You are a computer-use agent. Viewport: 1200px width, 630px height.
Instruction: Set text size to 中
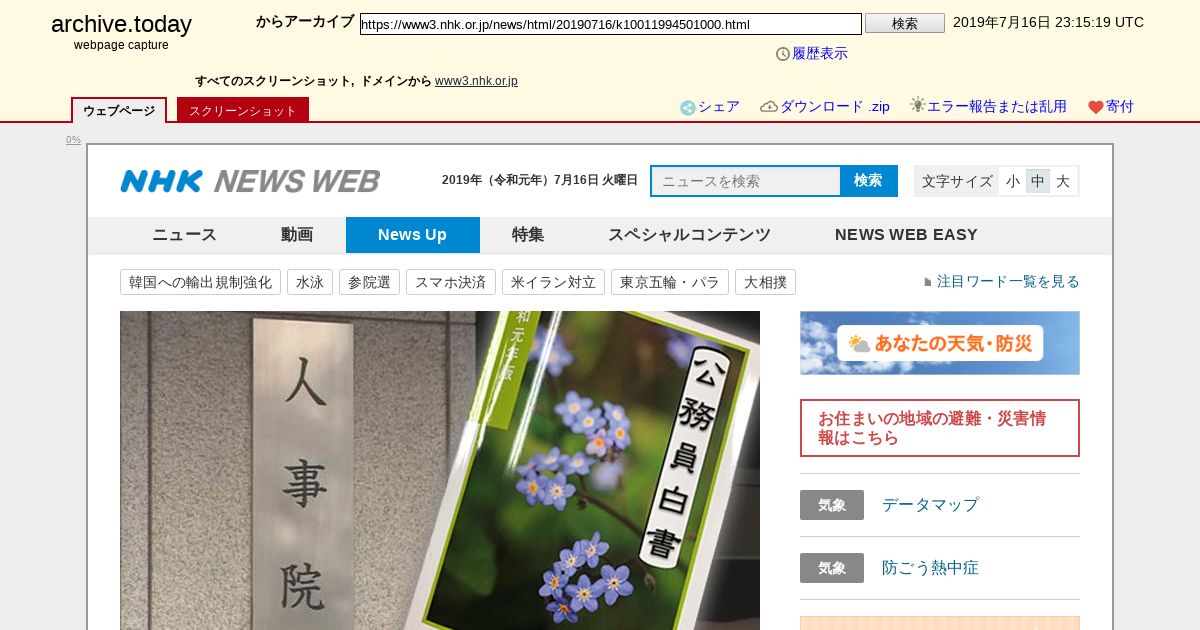1038,181
